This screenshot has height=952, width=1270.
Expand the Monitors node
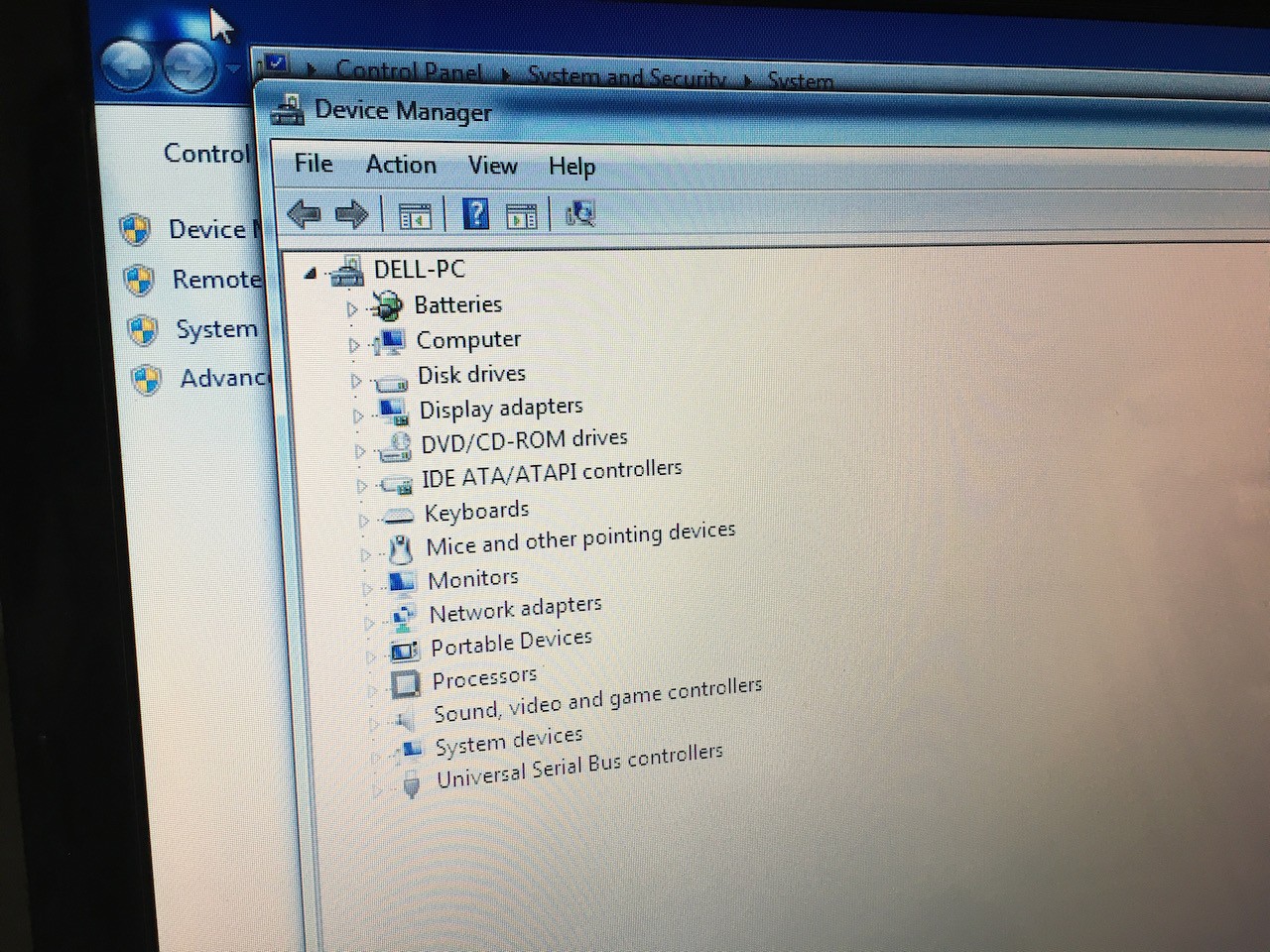pos(367,588)
